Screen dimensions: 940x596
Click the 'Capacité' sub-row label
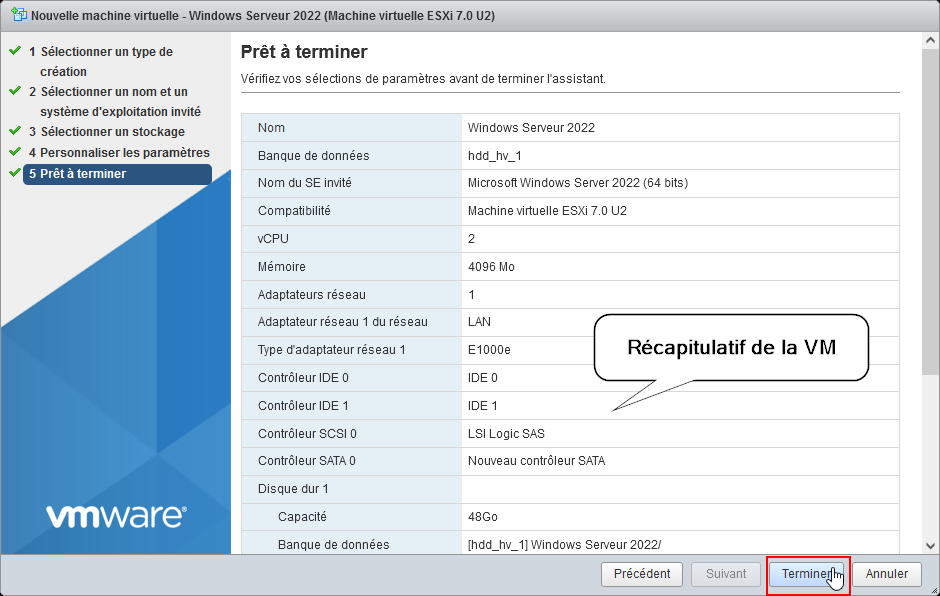coord(302,517)
